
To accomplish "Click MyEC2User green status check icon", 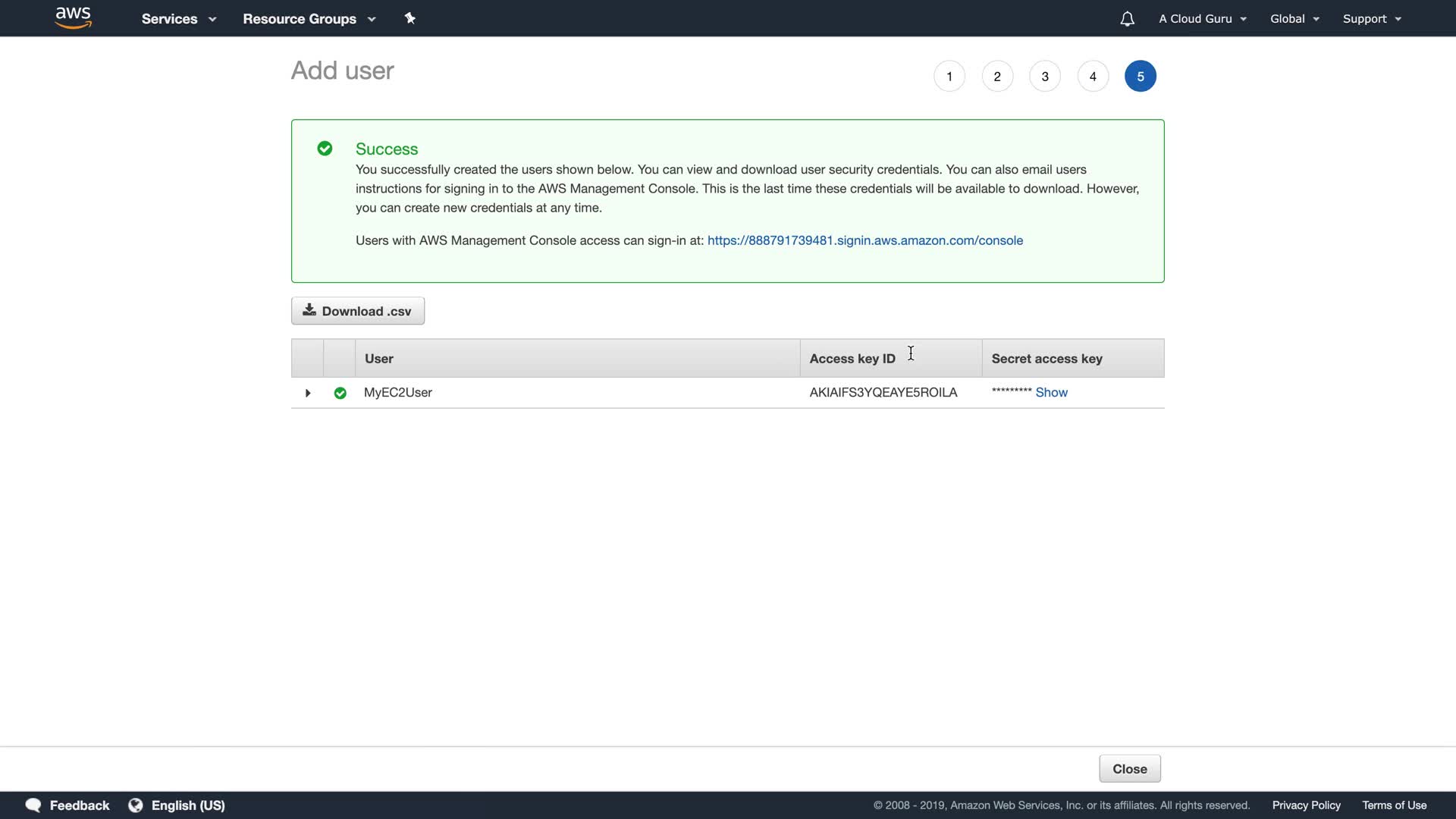I will (x=340, y=393).
